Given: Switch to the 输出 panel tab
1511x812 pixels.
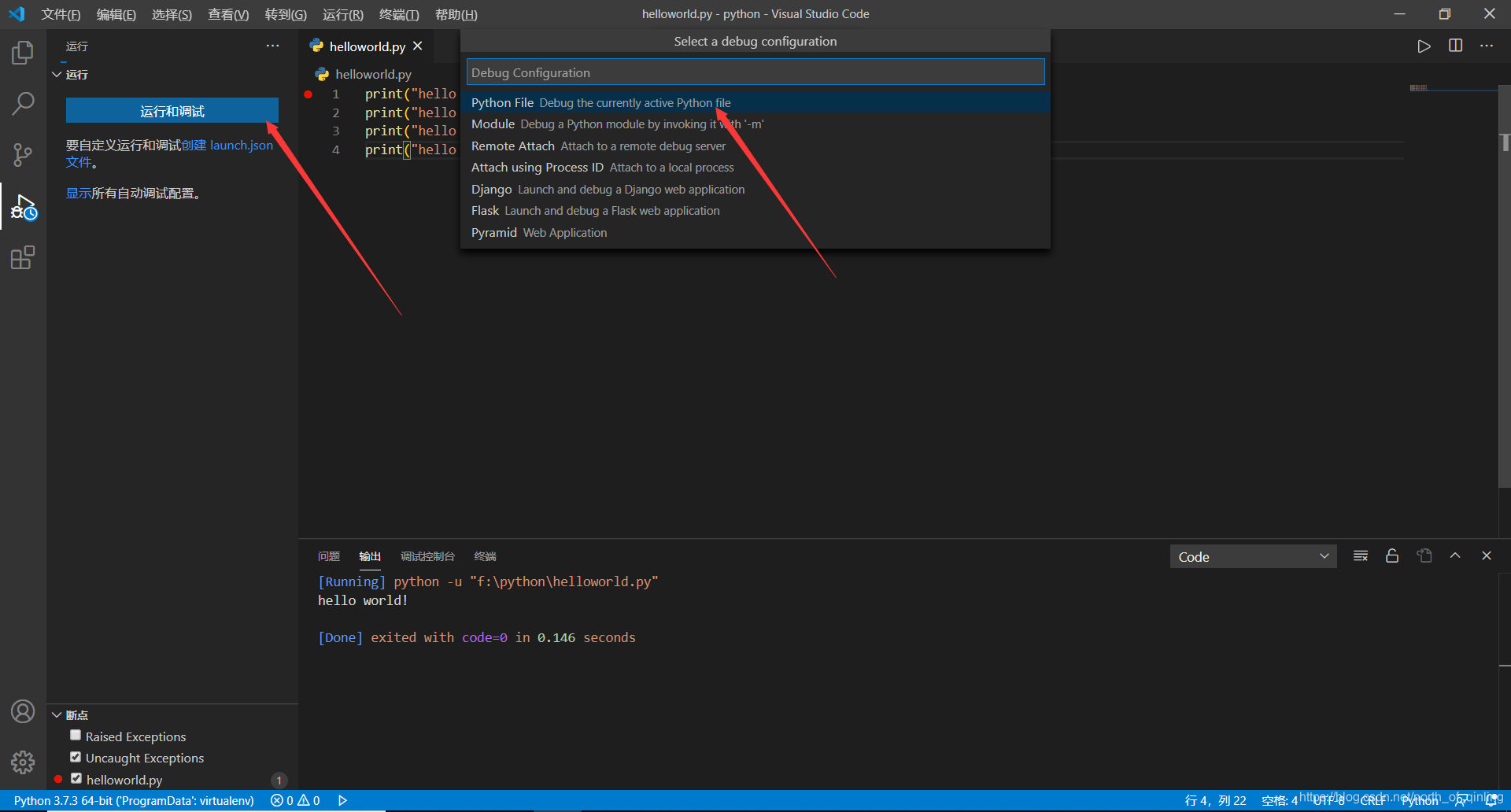Looking at the screenshot, I should [370, 556].
